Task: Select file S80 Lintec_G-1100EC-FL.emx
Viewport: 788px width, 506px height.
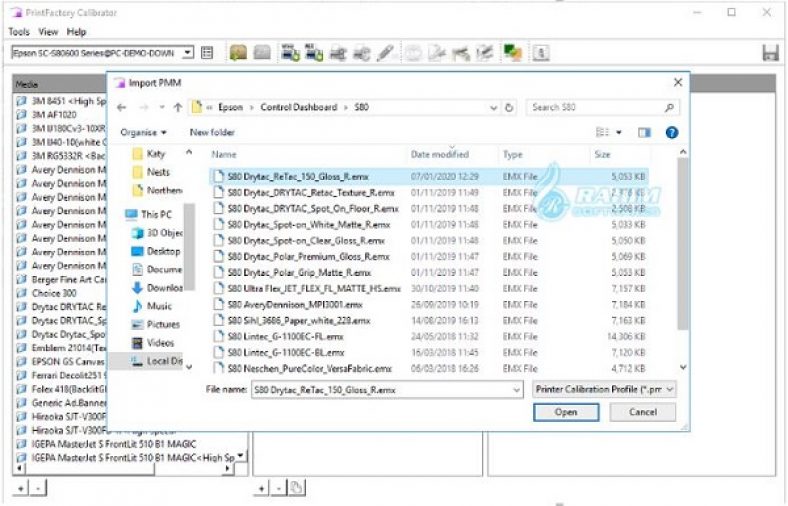Action: click(x=429, y=337)
